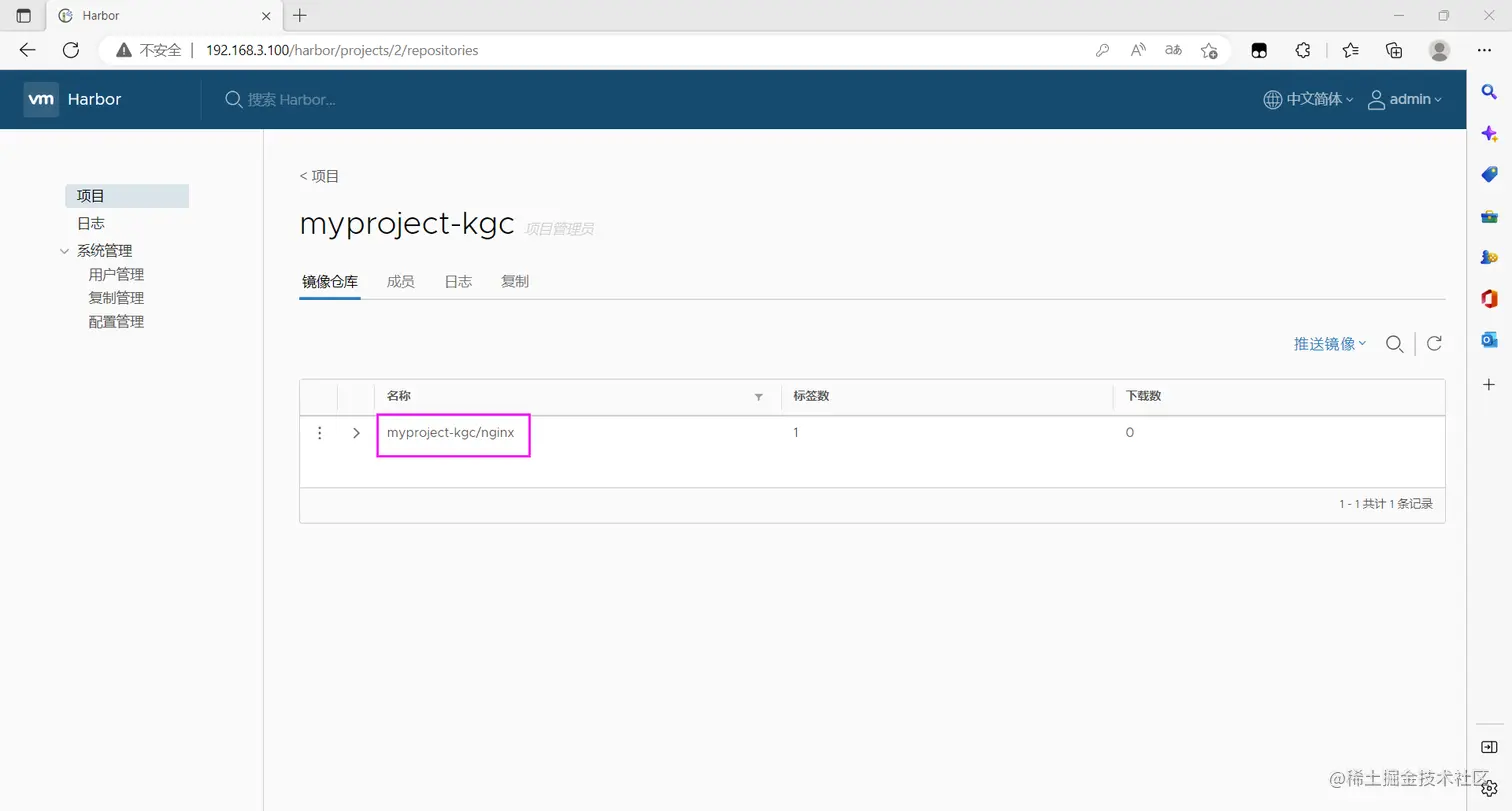
Task: Refresh the repository list
Action: pos(1434,343)
